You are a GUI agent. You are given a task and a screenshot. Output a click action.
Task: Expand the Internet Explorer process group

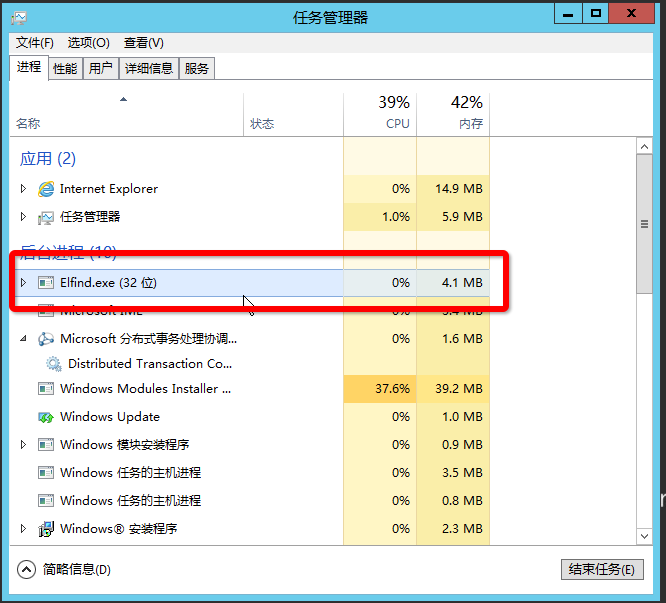pyautogui.click(x=23, y=189)
